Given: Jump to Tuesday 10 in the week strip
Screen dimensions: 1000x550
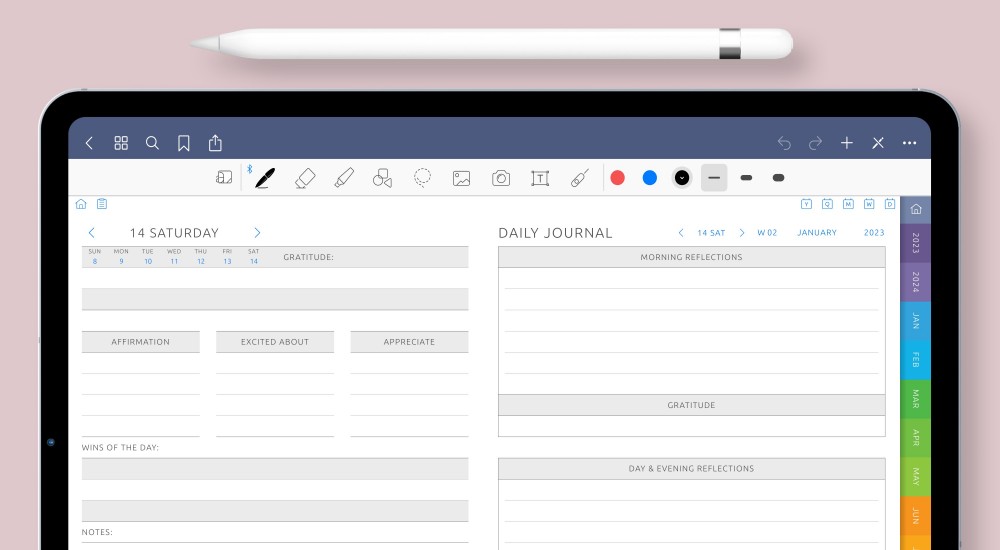Looking at the screenshot, I should pyautogui.click(x=148, y=256).
